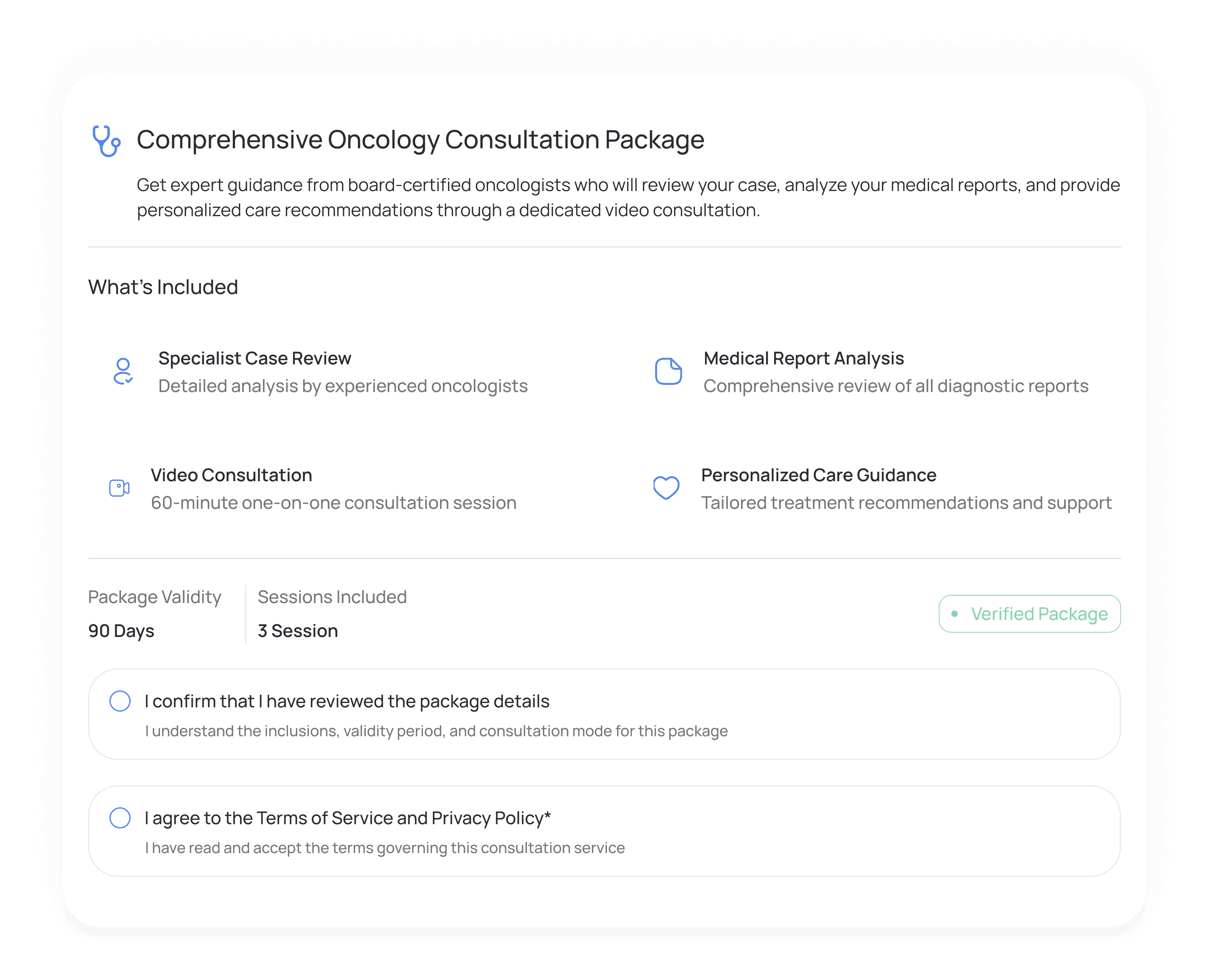Click the Specialist Case Review heading
This screenshot has height=980, width=1209.
pos(255,358)
